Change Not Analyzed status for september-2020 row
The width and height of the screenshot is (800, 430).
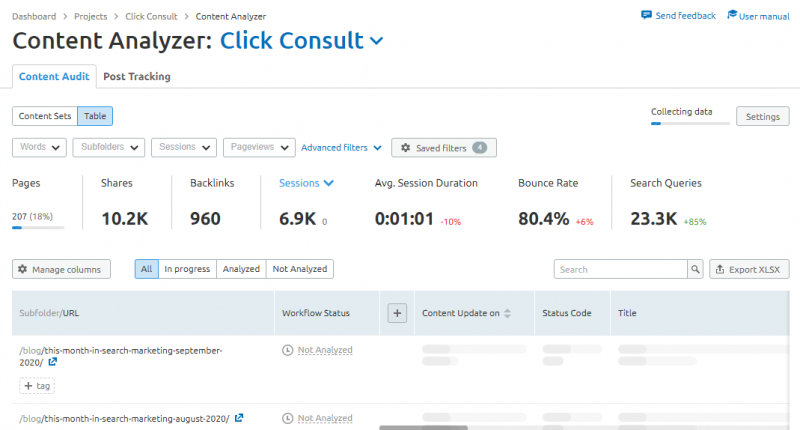pos(325,350)
